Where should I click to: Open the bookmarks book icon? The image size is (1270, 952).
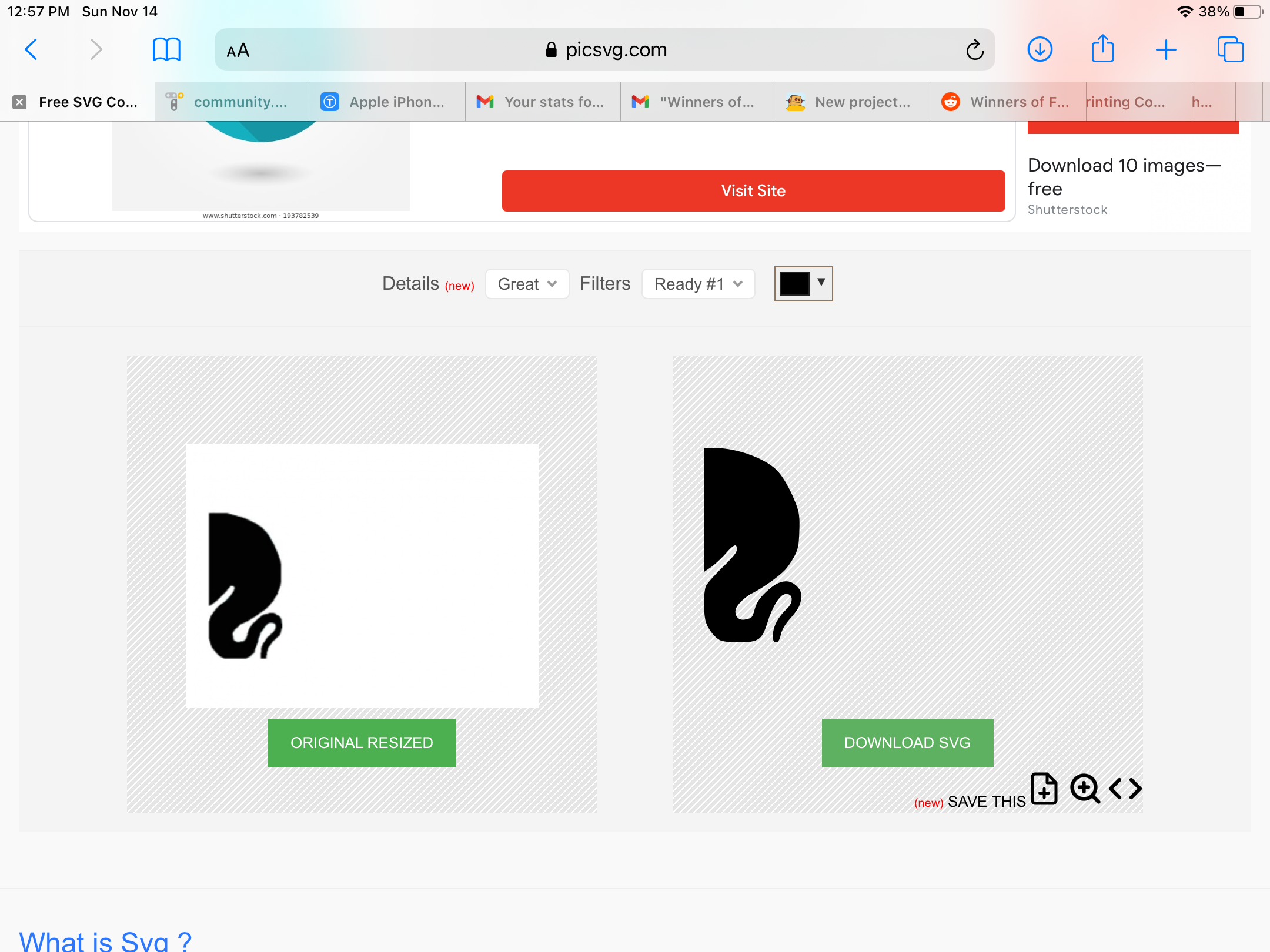(x=166, y=49)
